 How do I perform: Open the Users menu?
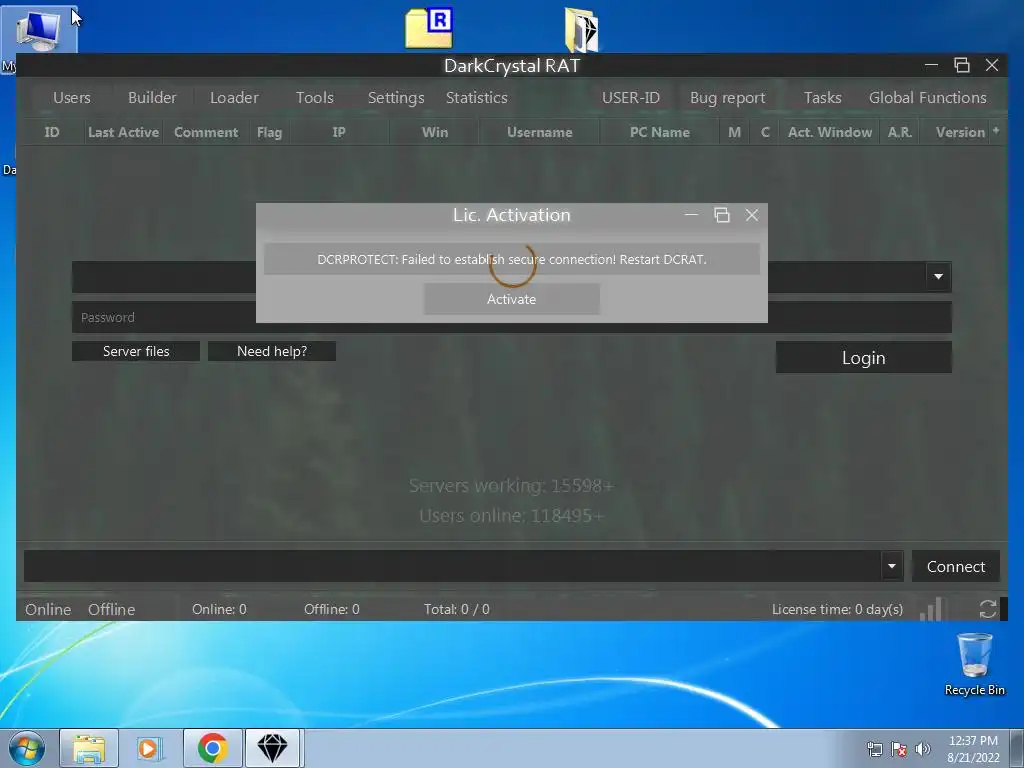pyautogui.click(x=72, y=98)
